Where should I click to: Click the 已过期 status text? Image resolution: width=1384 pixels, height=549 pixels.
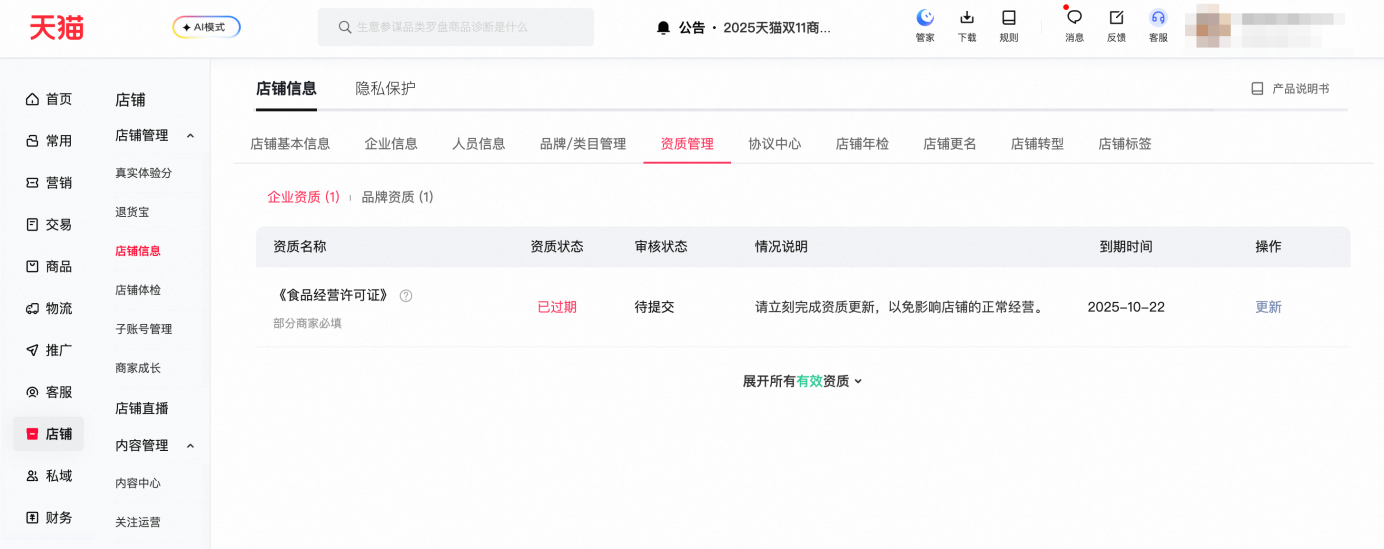coord(557,307)
